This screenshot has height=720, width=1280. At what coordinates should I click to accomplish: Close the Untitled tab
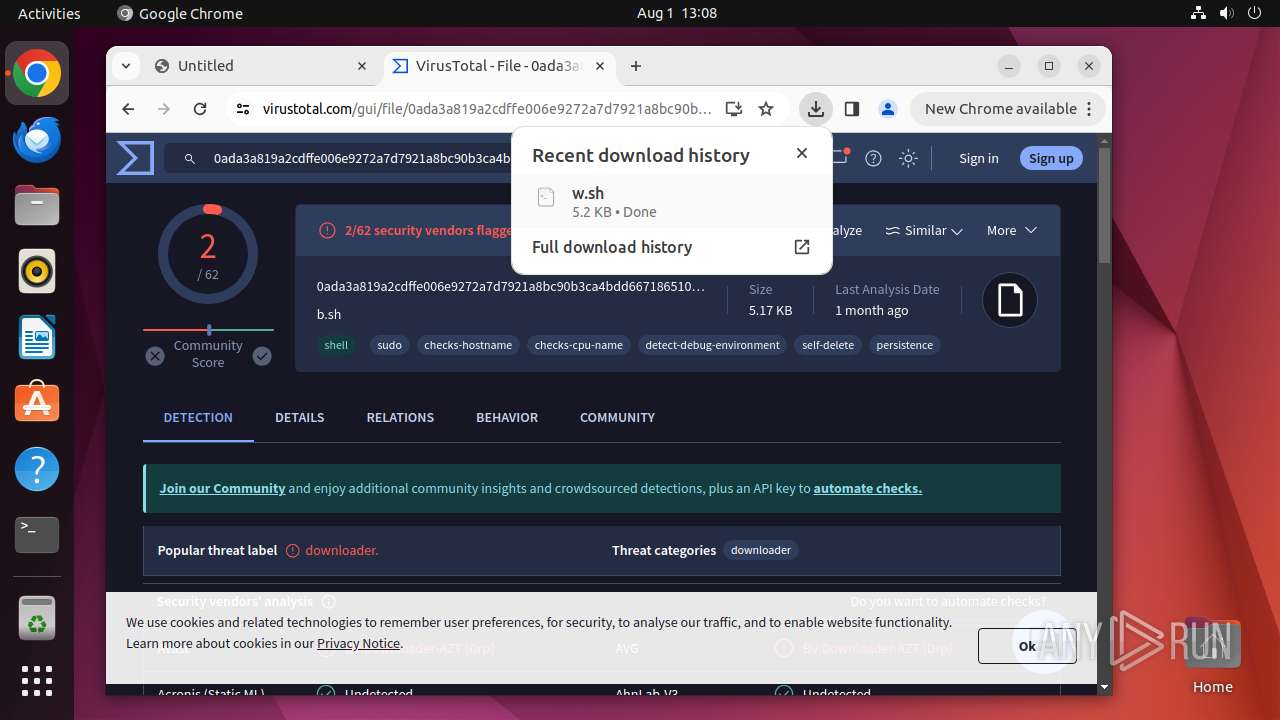click(x=362, y=66)
